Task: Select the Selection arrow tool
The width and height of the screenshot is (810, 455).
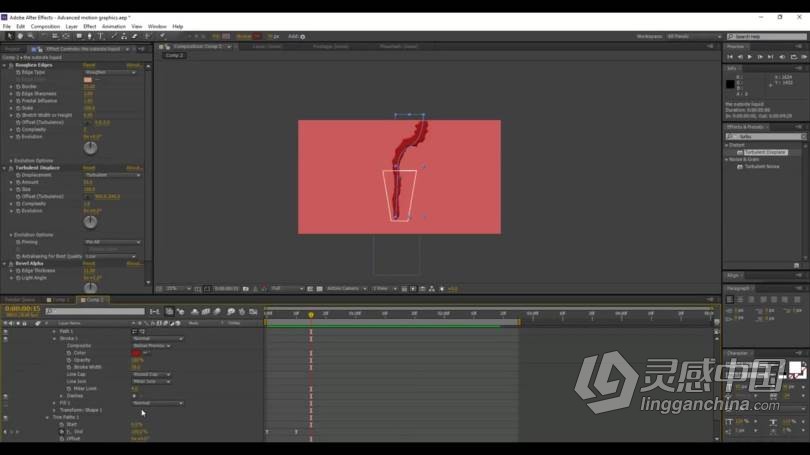Action: coord(8,36)
